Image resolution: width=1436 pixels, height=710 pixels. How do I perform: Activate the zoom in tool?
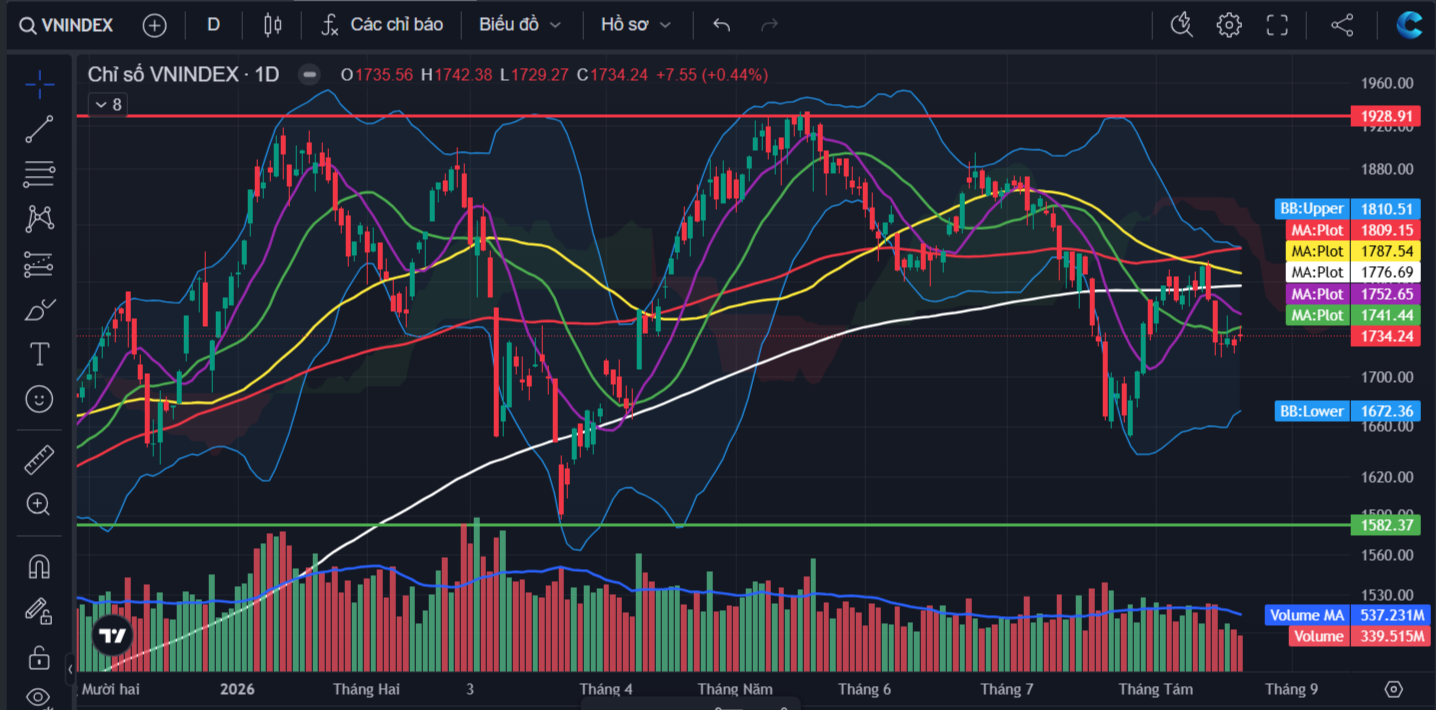[39, 504]
